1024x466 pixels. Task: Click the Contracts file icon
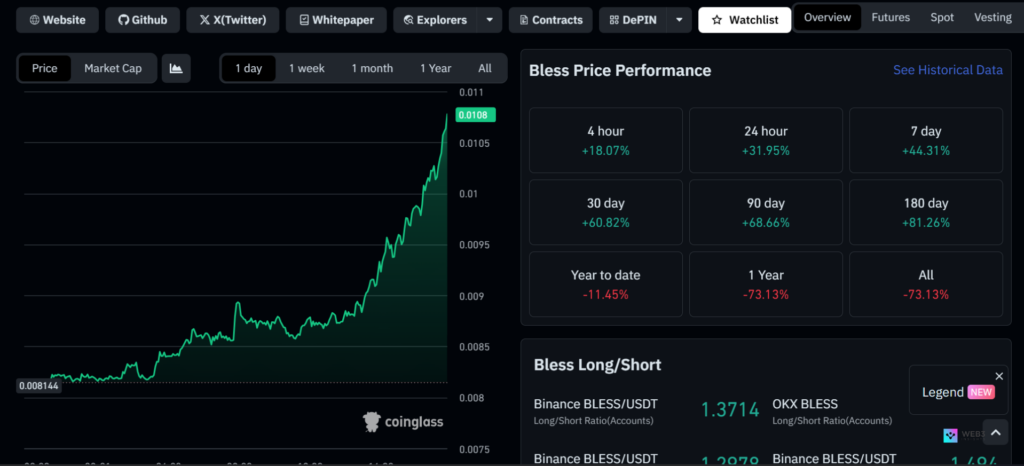[x=524, y=20]
